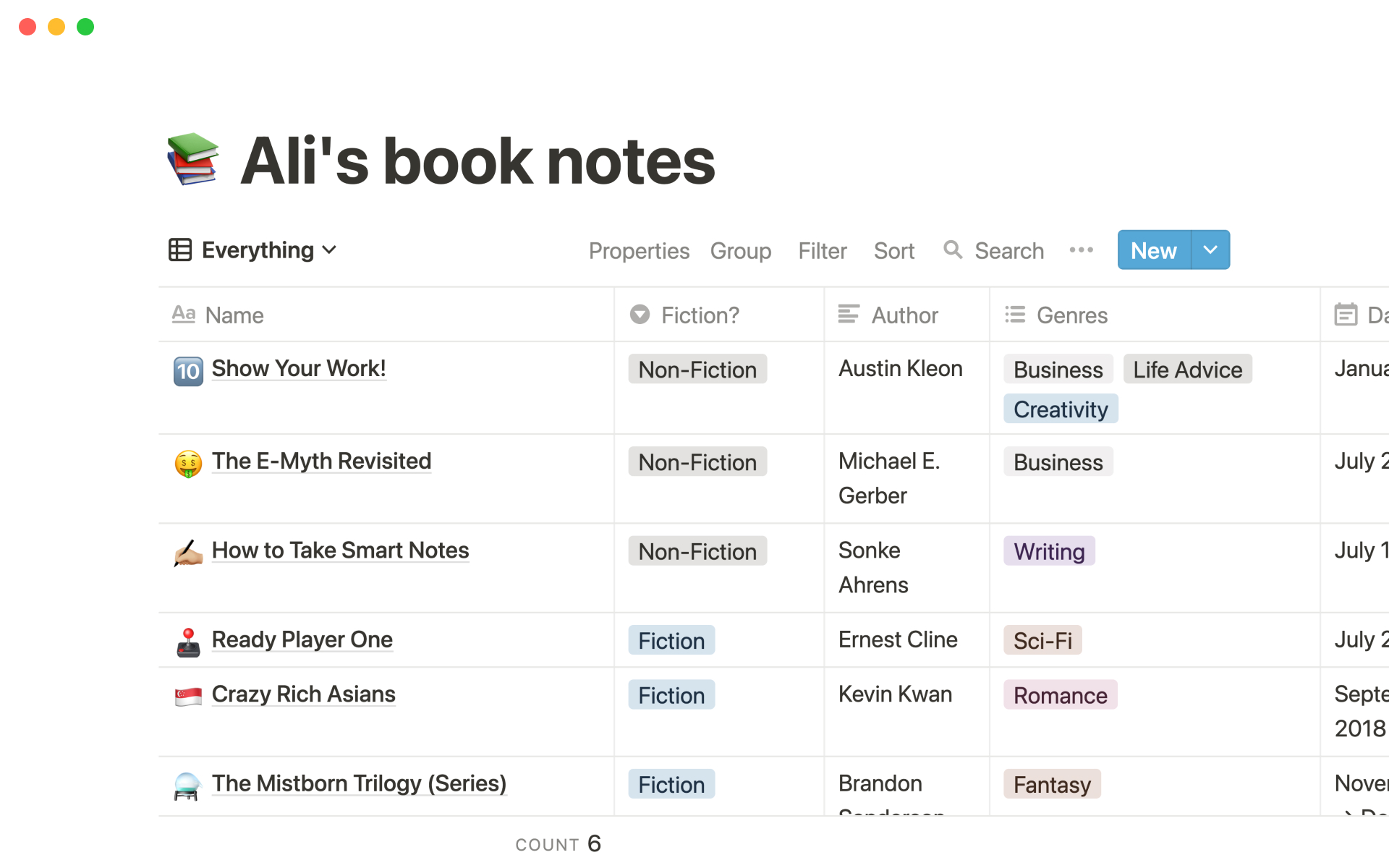Screen dimensions: 1389x868
Task: Toggle Non-Fiction tag on E-Myth Revisited
Action: (x=697, y=462)
